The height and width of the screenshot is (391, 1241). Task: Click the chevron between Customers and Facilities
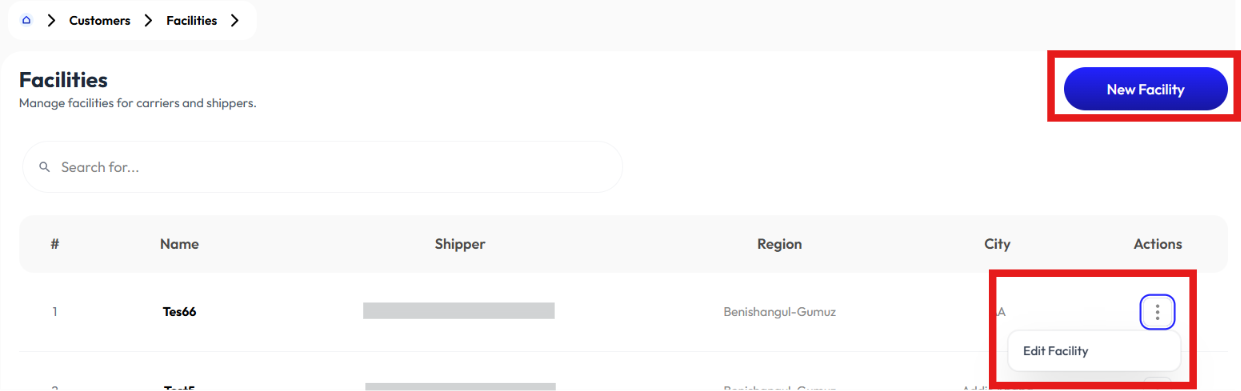tap(148, 20)
